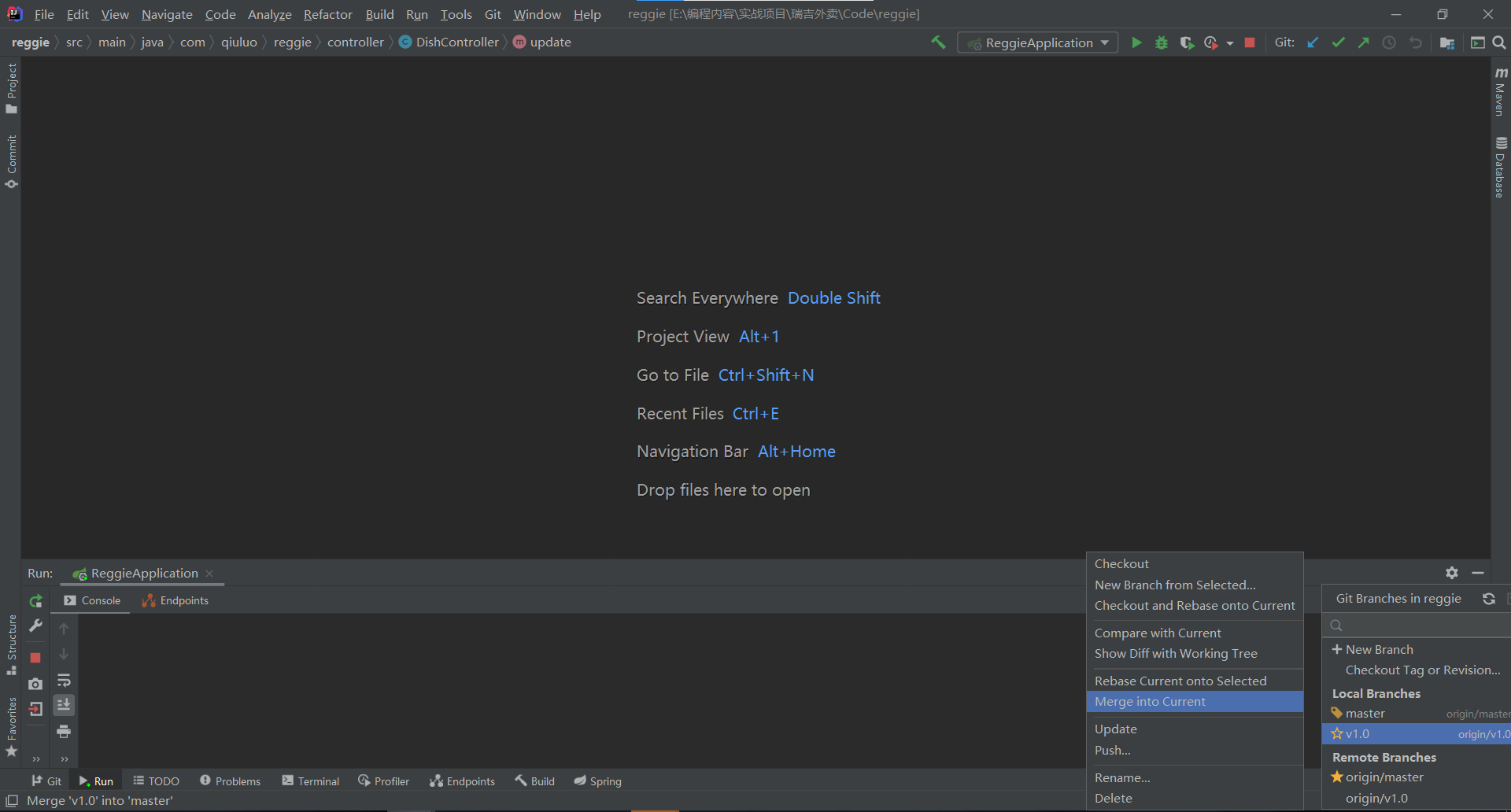Image resolution: width=1511 pixels, height=812 pixels.
Task: Click Show Diff with Working Tree
Action: click(x=1195, y=654)
